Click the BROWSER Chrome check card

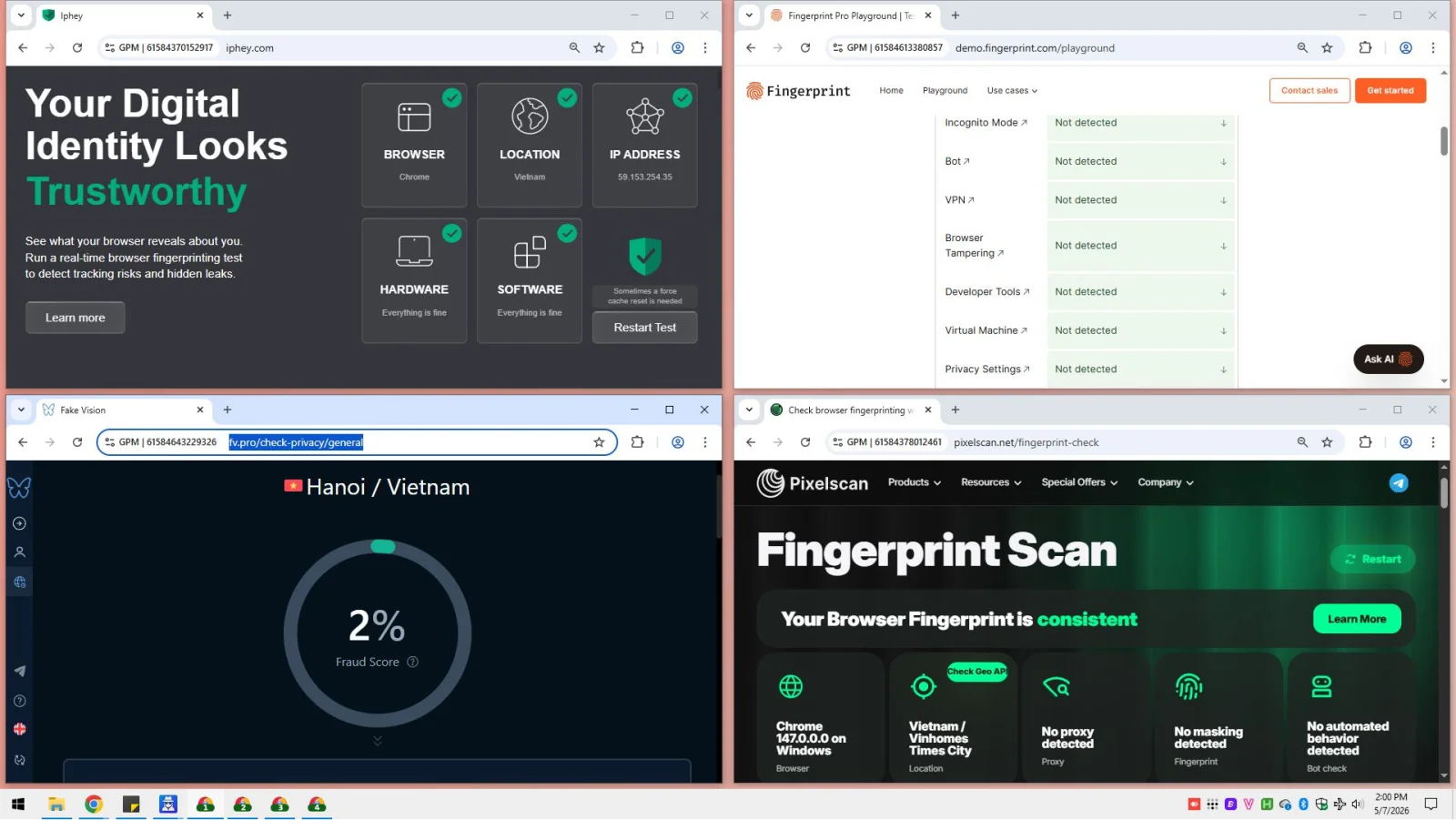(414, 146)
